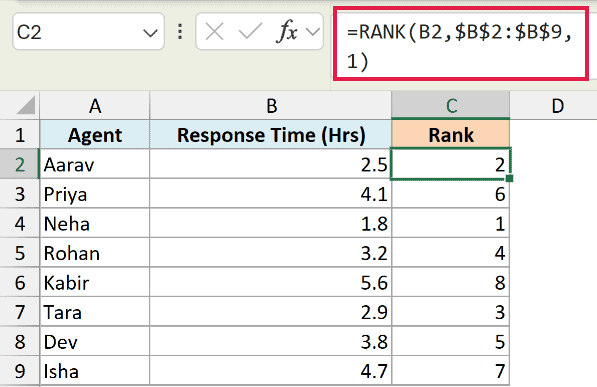Click response time 1.8 cell

pyautogui.click(x=271, y=223)
